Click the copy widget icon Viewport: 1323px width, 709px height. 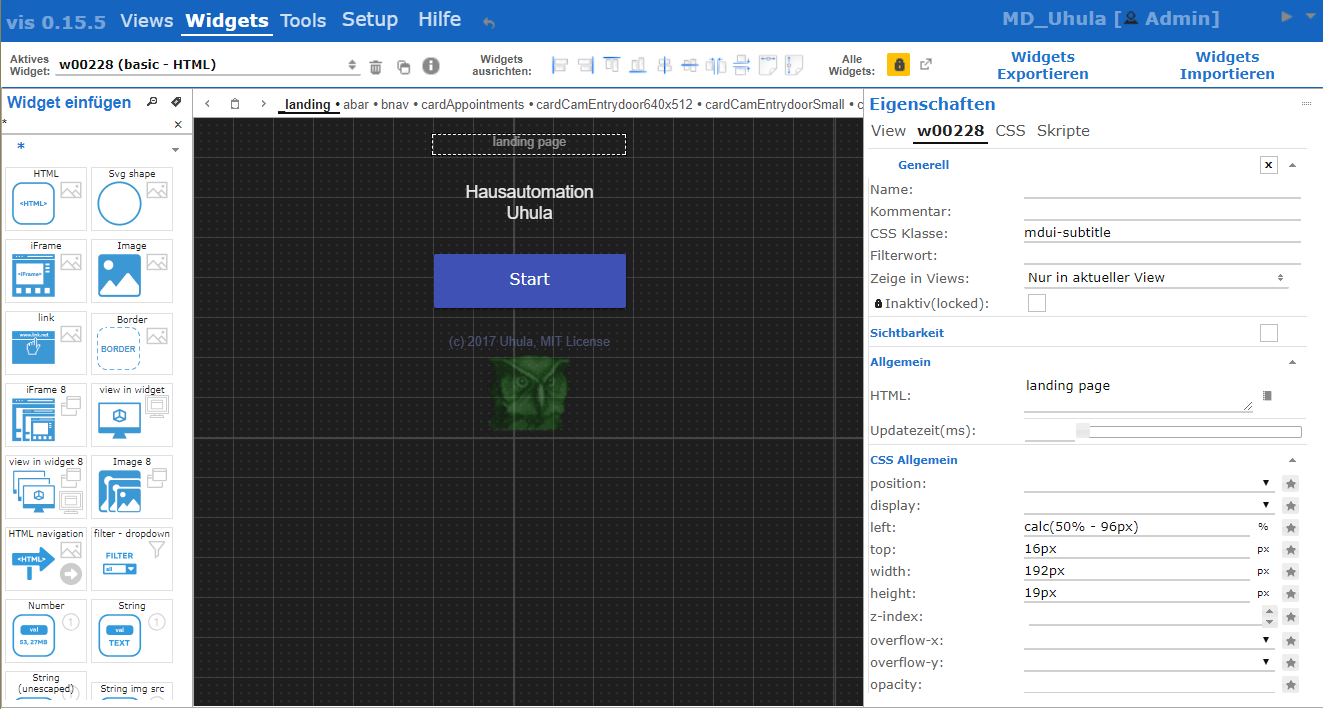pyautogui.click(x=403, y=67)
